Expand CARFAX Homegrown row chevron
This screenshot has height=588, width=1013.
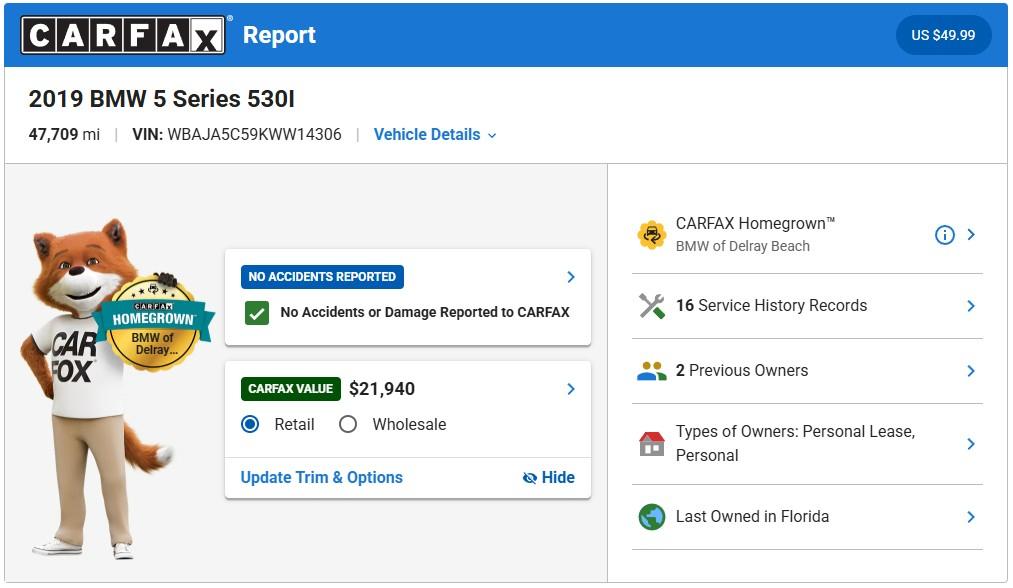[x=970, y=235]
